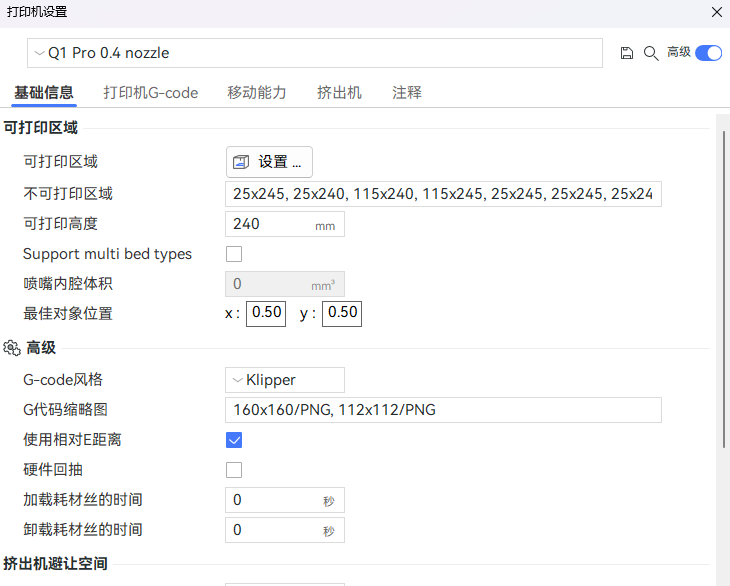The height and width of the screenshot is (586, 730).
Task: Go to the 注释 tab
Action: tap(407, 93)
